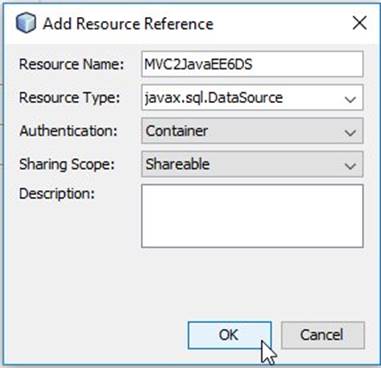Select the Container value in the Authentication box
Viewport: 381px width, 368px height.
click(x=177, y=131)
